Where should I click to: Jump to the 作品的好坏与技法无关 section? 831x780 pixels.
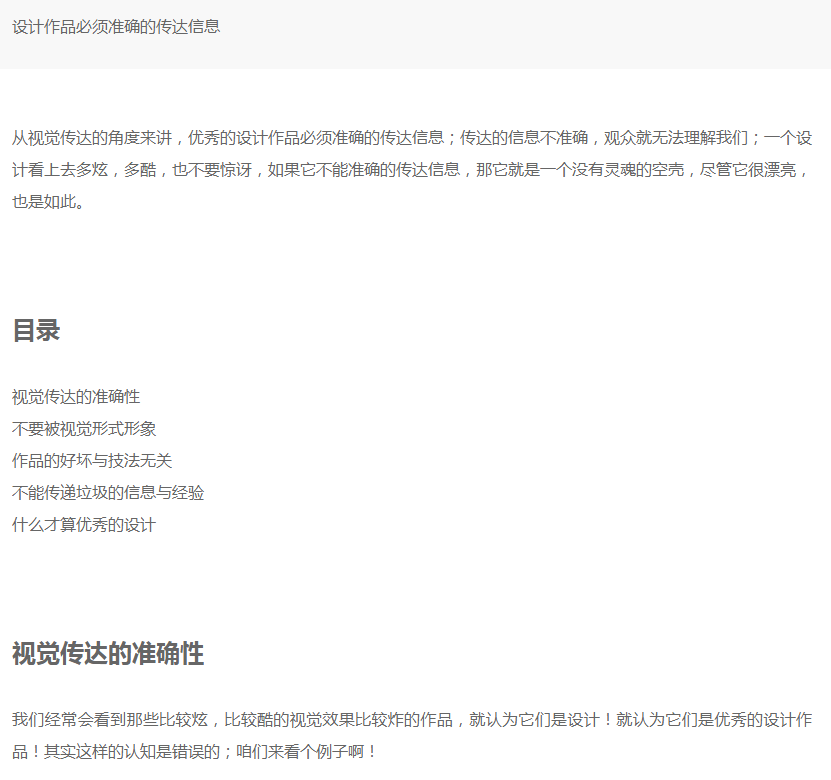tap(92, 461)
